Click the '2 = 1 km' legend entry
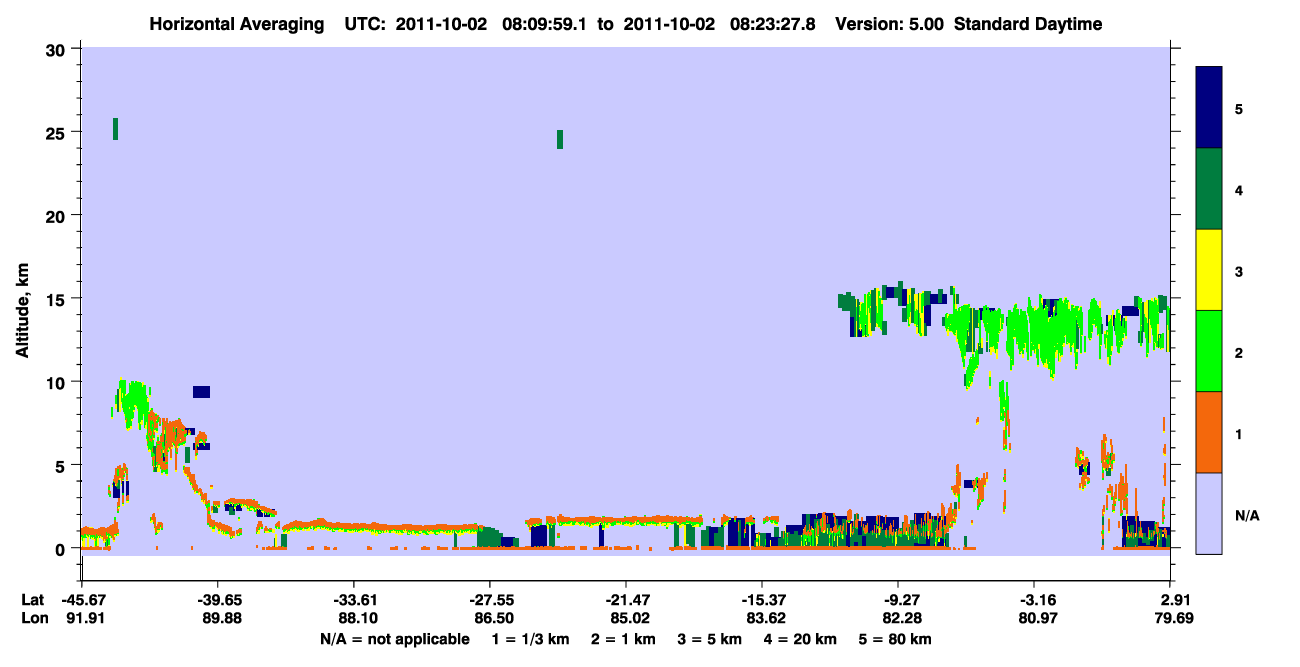Image resolution: width=1300 pixels, height=667 pixels. [x=623, y=639]
